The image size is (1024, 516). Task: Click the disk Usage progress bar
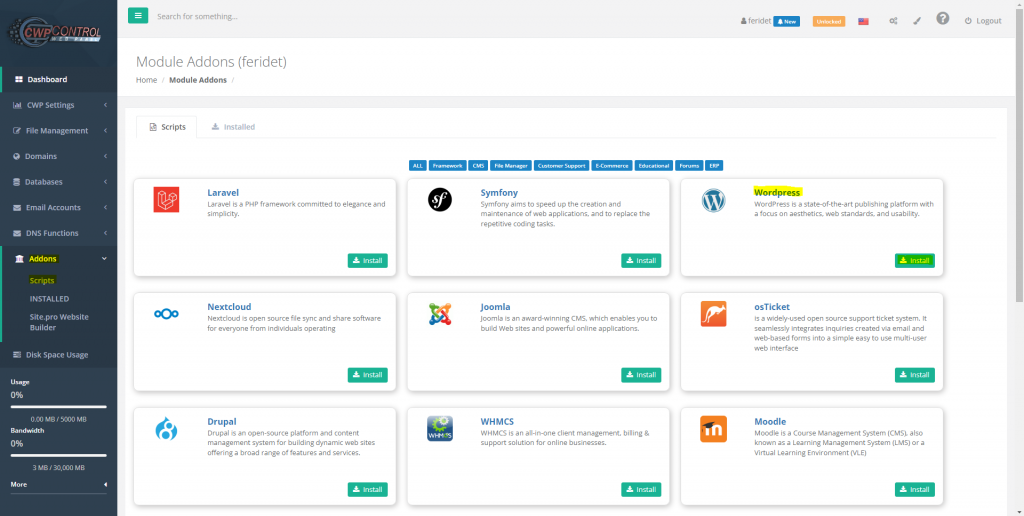tap(59, 407)
